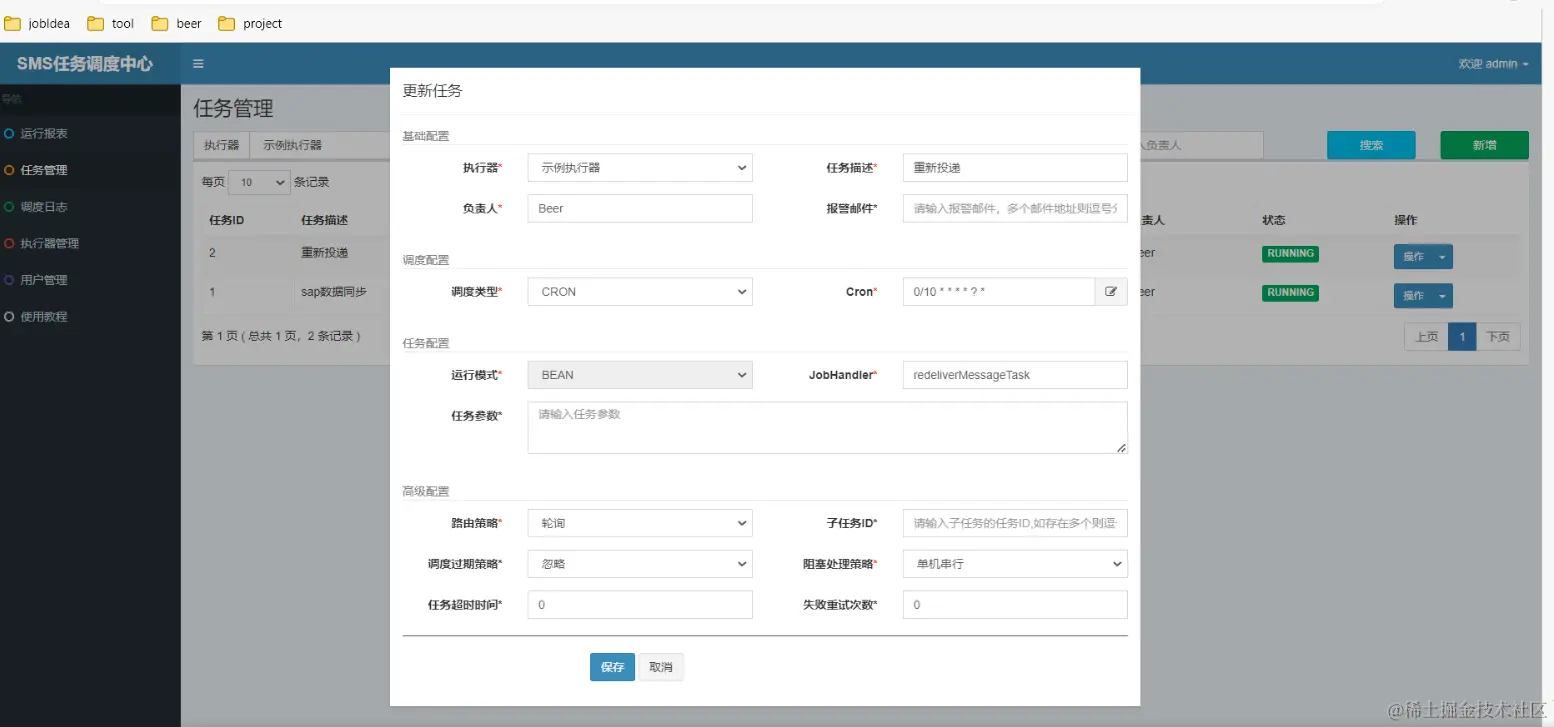Open the 调度过期策略 忽略 dropdown
This screenshot has height=727, width=1554.
tap(640, 564)
